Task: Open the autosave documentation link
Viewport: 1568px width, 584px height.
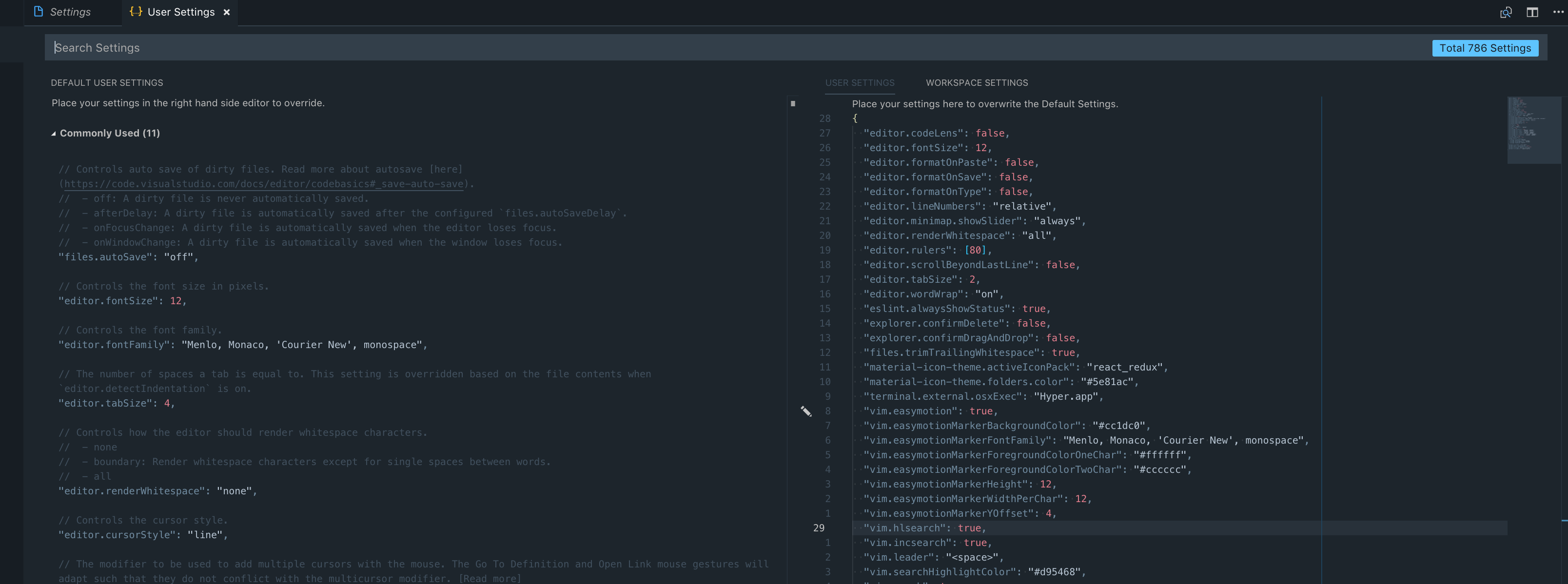Action: point(262,184)
